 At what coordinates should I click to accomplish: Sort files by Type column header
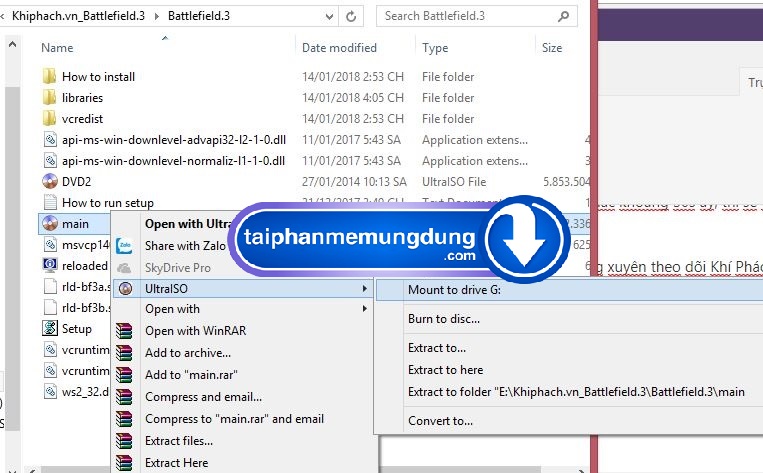pos(435,48)
